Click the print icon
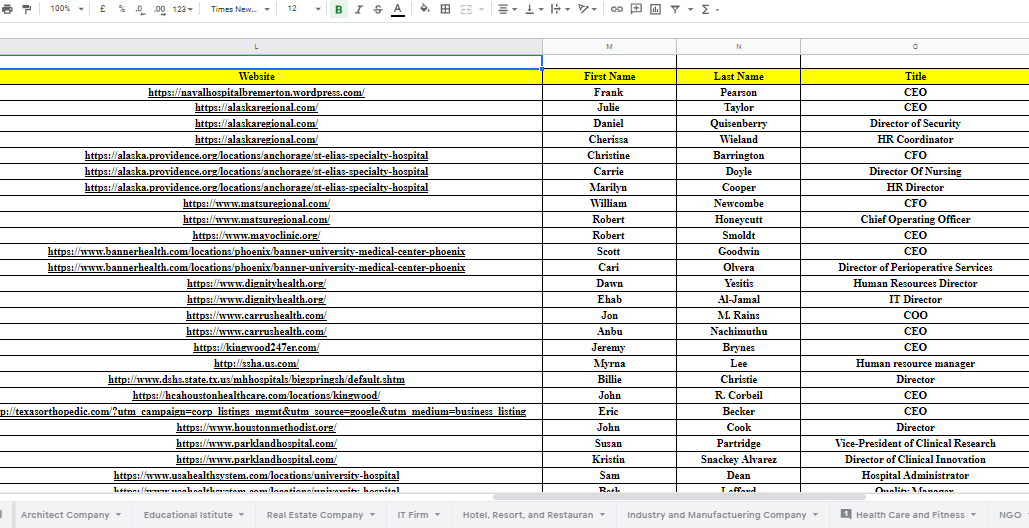 point(8,9)
